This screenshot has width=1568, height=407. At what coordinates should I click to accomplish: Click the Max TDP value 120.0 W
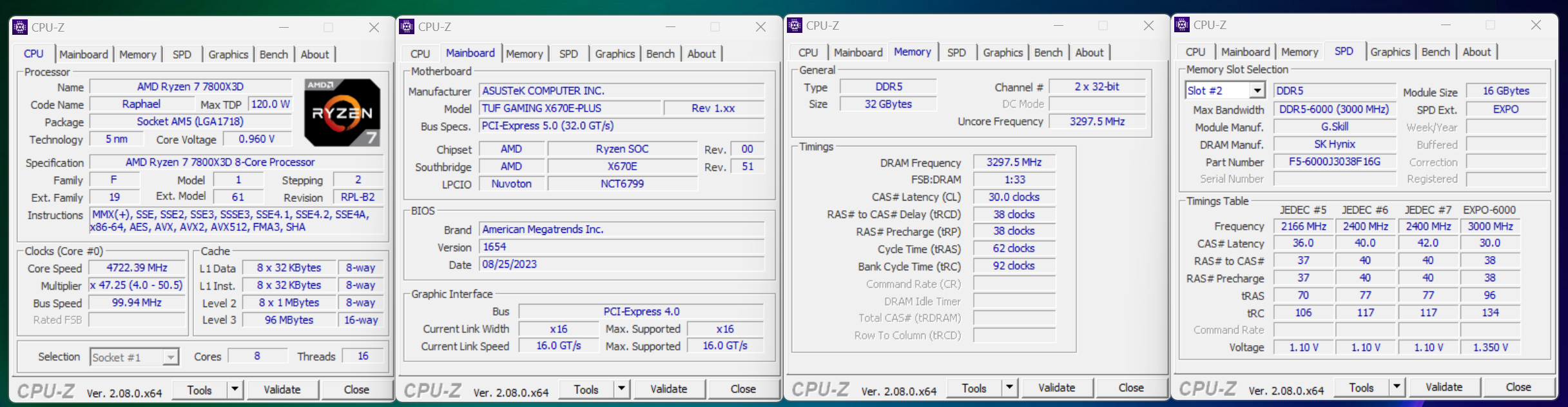click(271, 104)
